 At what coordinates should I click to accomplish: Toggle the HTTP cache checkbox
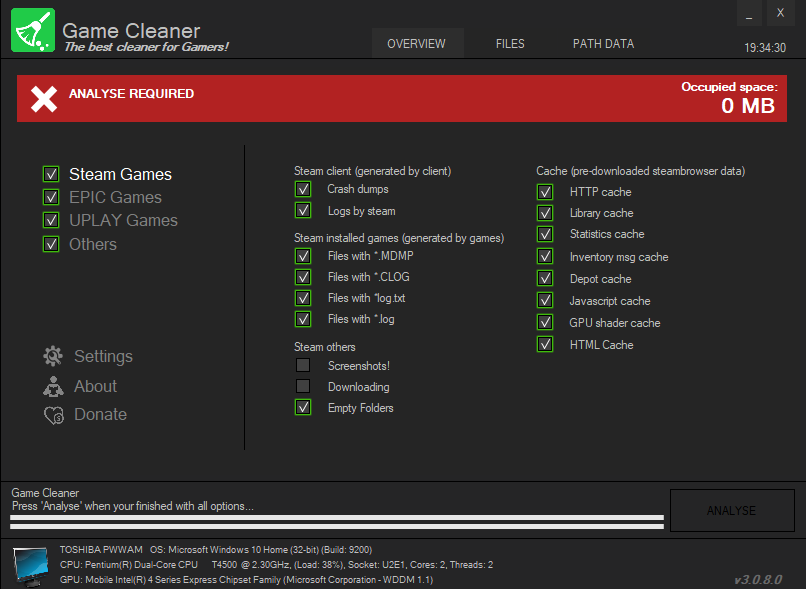point(545,192)
